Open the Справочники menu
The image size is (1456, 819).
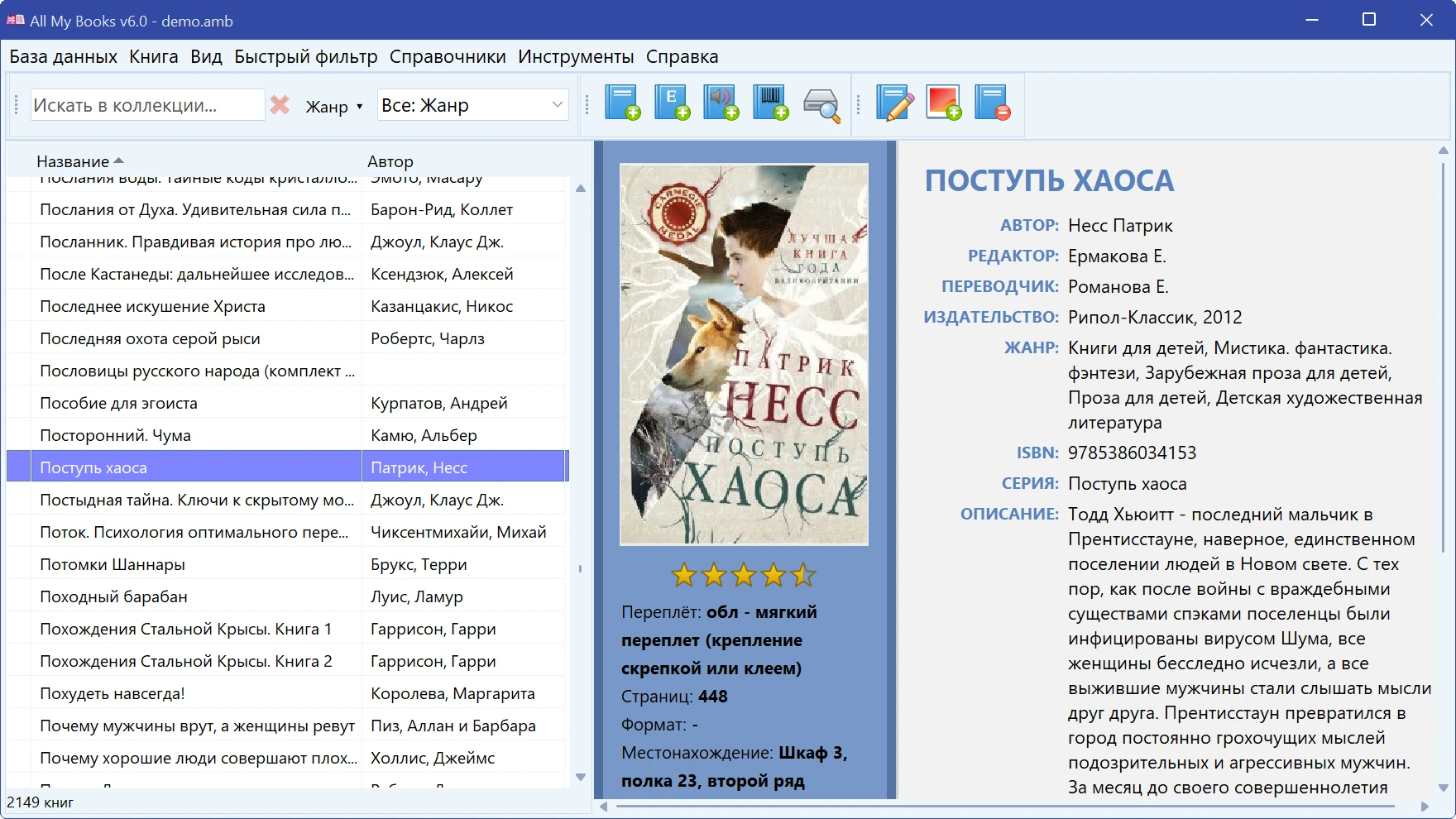448,57
